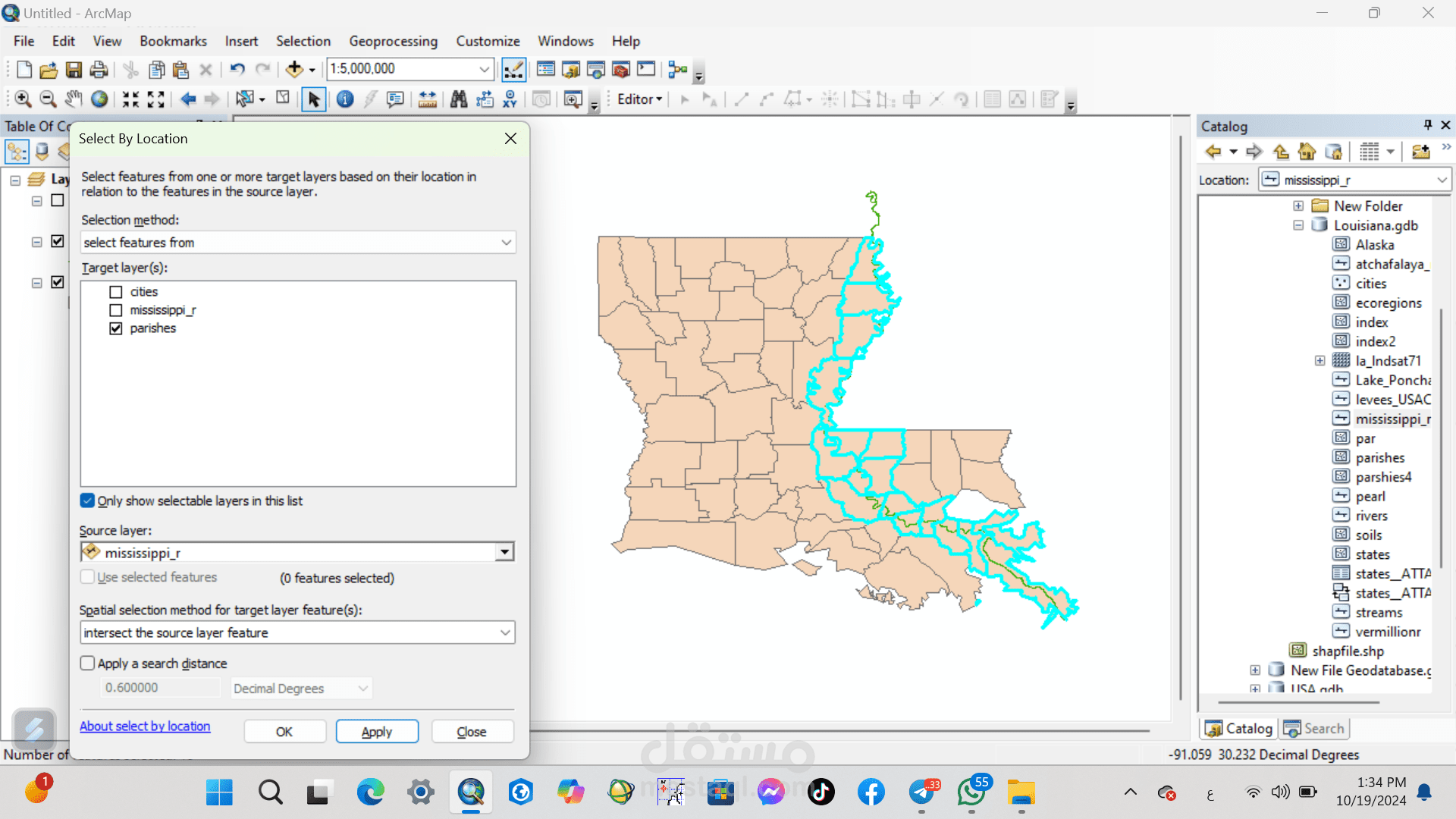Select the soils item in Catalog
This screenshot has height=819, width=1456.
click(x=1368, y=535)
